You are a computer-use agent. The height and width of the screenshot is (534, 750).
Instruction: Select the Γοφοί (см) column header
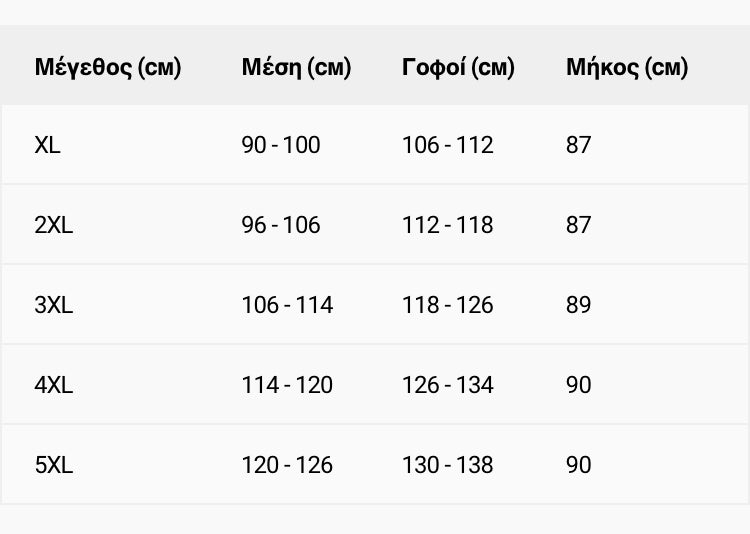[x=458, y=68]
